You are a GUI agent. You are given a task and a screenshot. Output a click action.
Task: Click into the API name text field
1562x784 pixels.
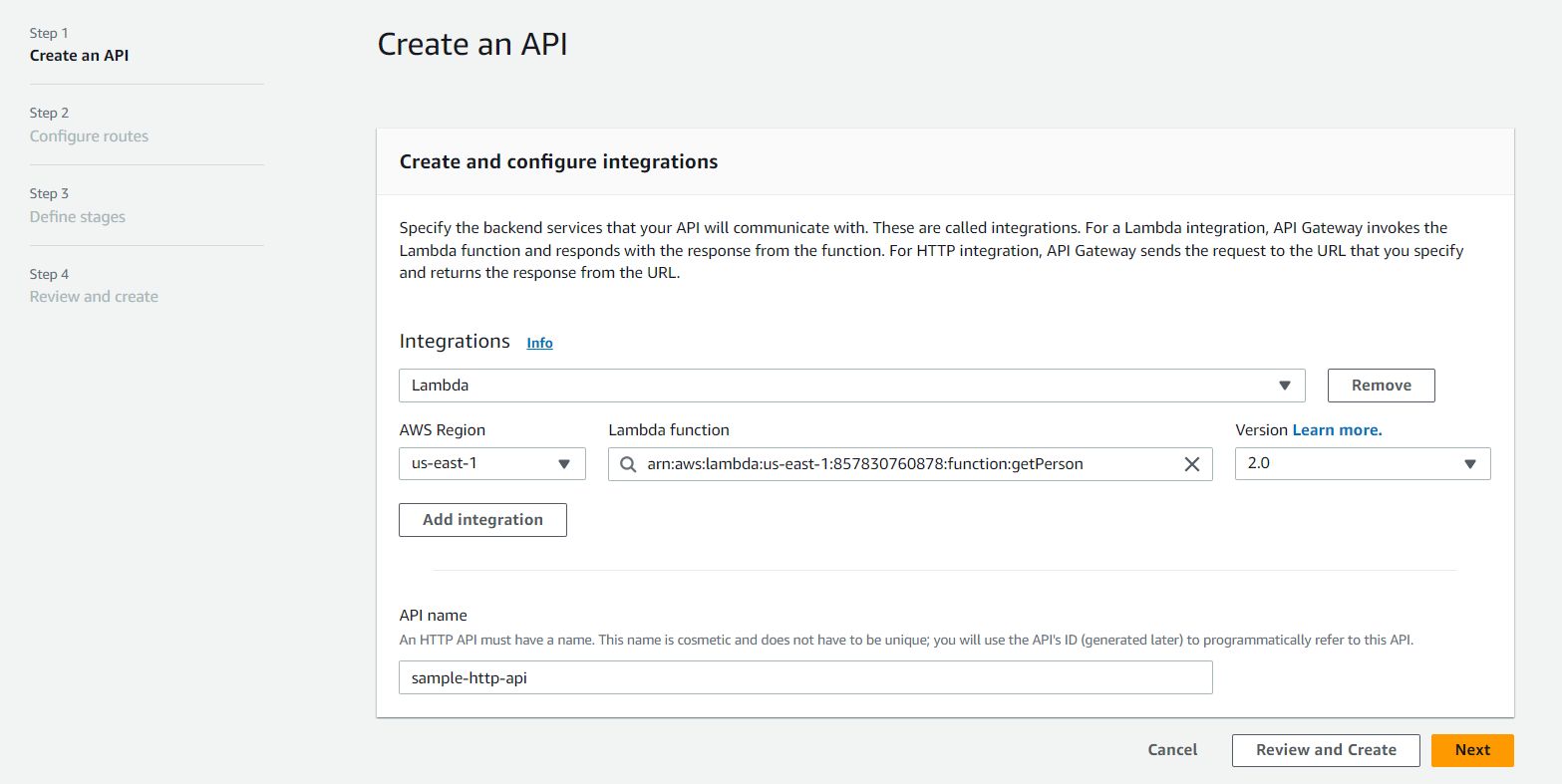805,677
